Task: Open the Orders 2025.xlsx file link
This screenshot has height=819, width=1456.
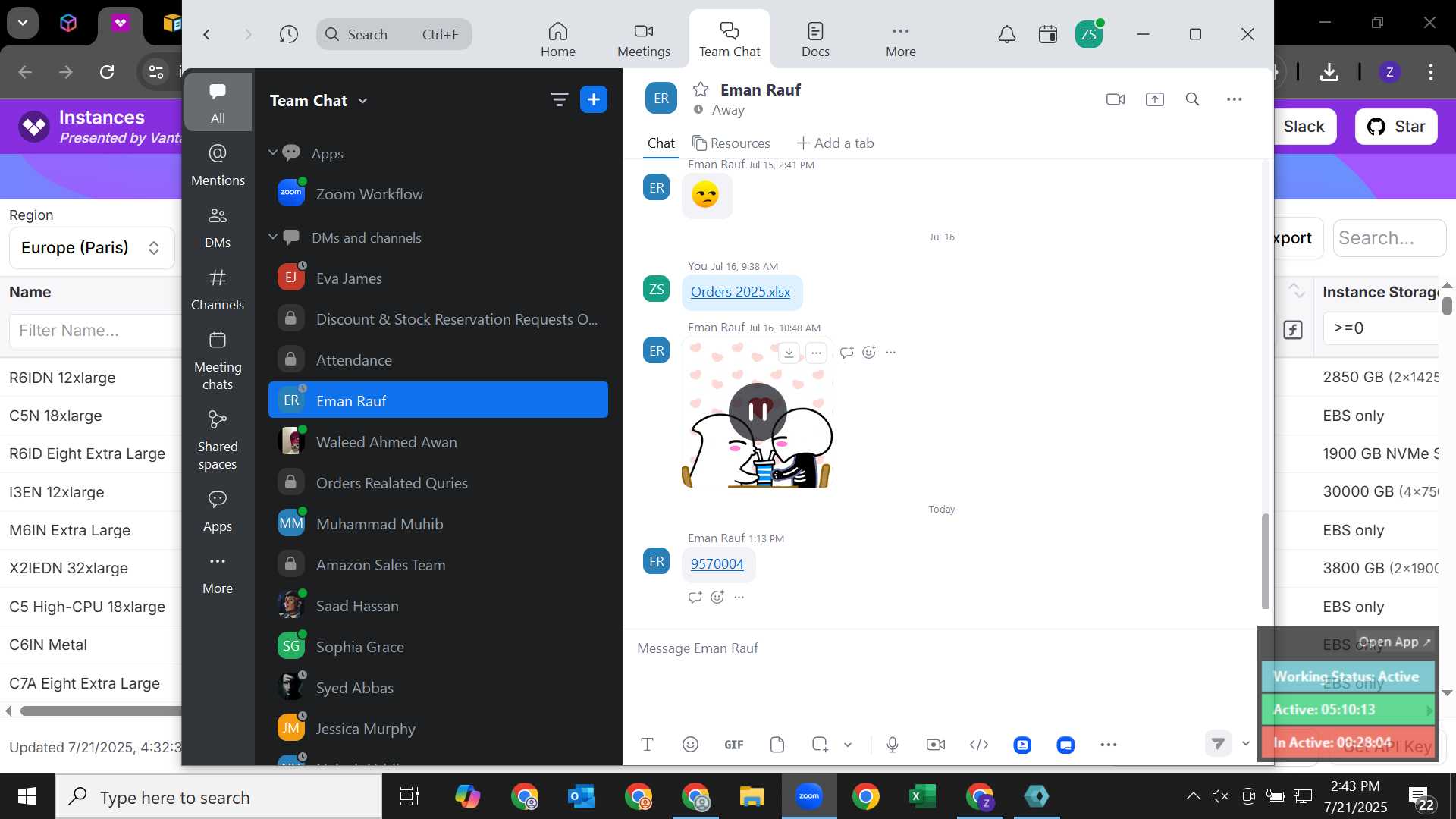Action: tap(740, 292)
